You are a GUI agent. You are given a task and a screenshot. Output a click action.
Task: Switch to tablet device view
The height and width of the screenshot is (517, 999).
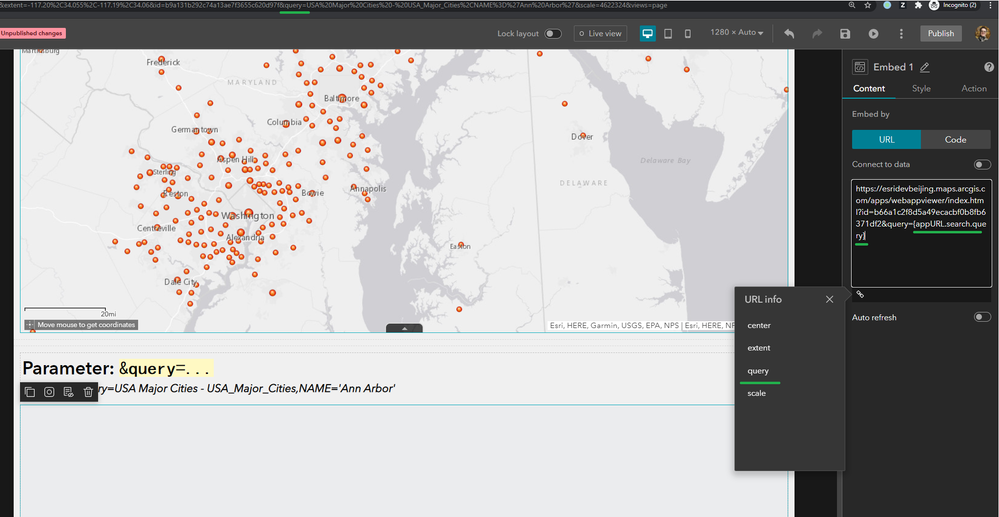point(668,33)
